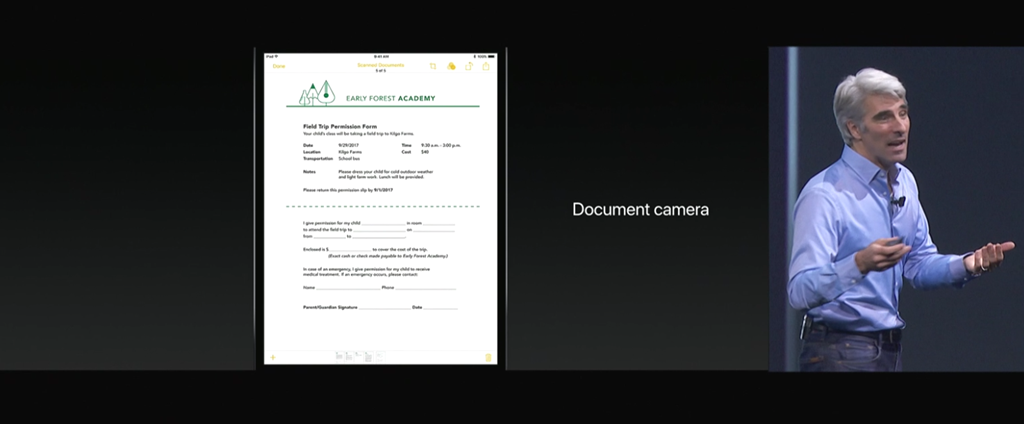
Task: Tap the Wi-Fi indicator in iPad status bar
Action: pos(276,56)
